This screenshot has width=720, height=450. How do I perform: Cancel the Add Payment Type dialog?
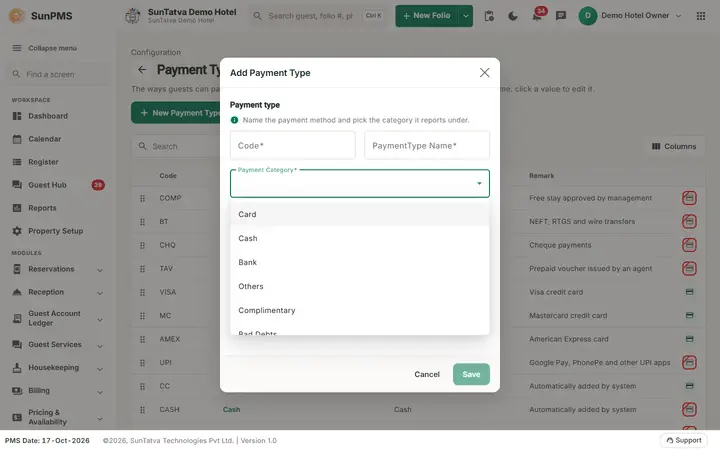click(427, 374)
